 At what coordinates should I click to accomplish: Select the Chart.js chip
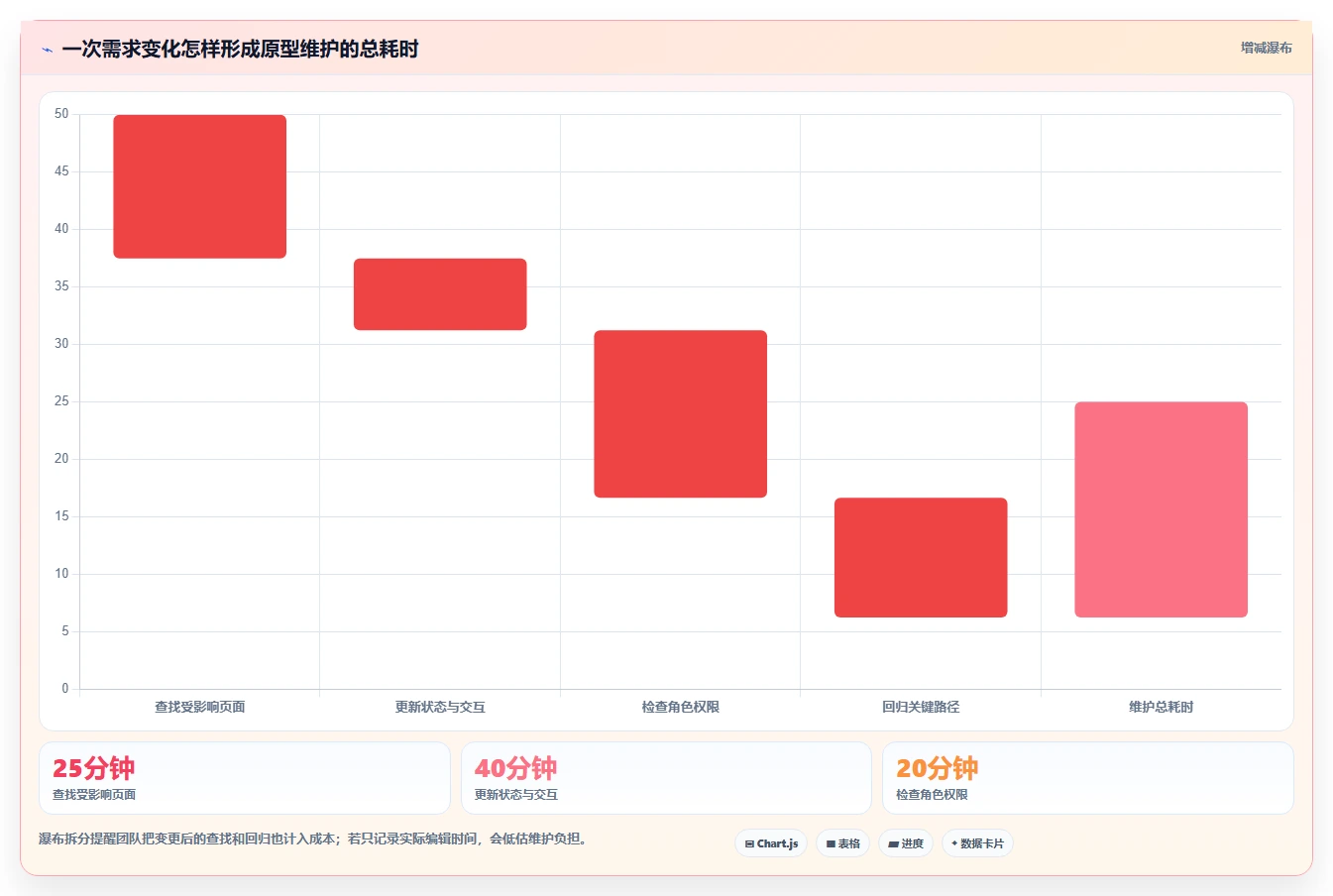(x=771, y=843)
